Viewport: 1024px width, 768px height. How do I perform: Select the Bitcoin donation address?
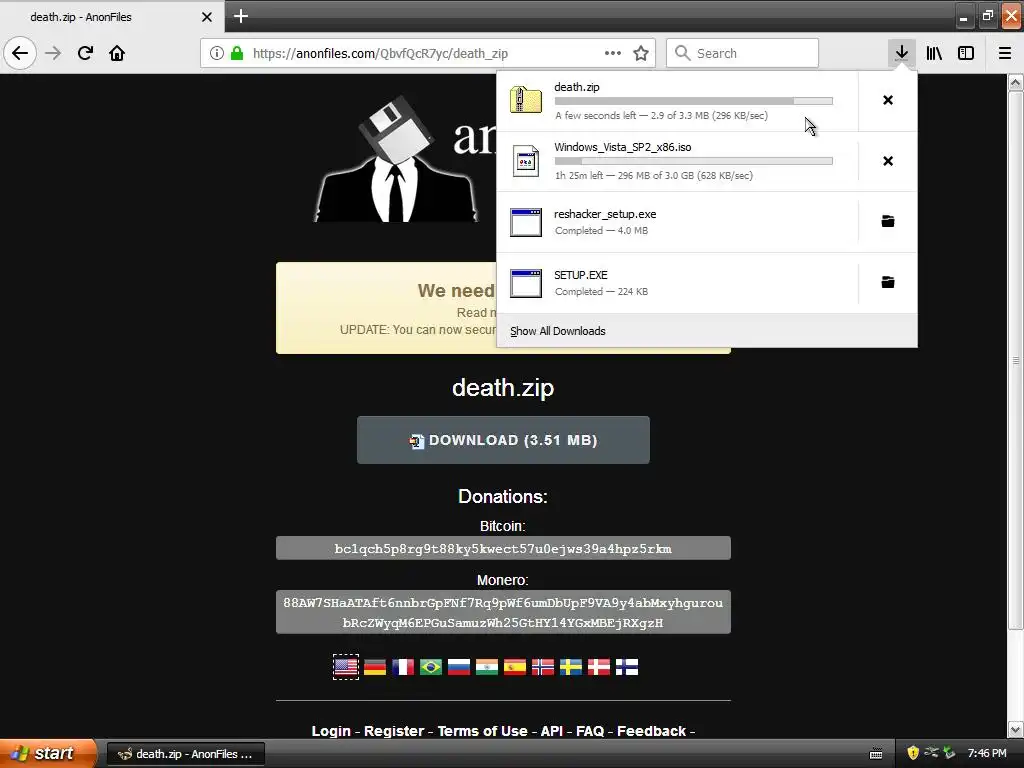click(x=503, y=548)
